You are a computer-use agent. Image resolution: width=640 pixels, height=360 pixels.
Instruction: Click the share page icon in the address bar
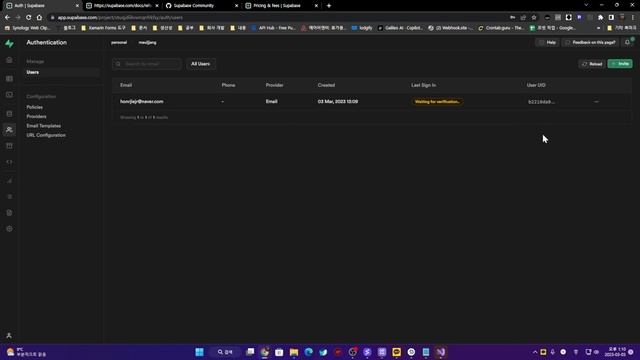(x=523, y=18)
